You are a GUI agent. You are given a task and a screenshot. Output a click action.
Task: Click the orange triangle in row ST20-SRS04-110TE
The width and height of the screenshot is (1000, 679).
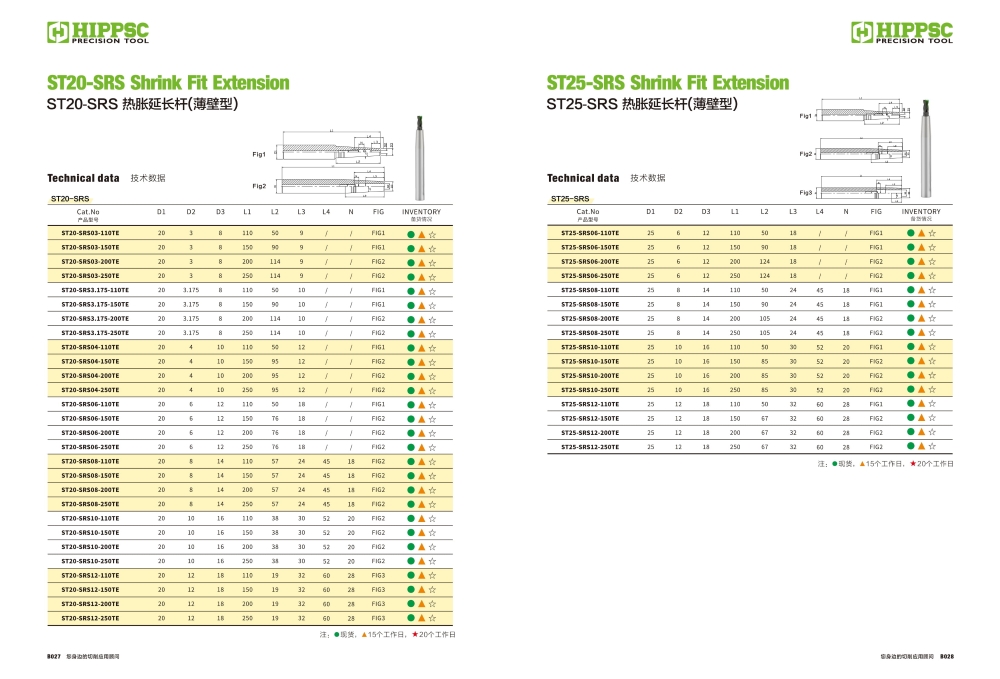(422, 348)
